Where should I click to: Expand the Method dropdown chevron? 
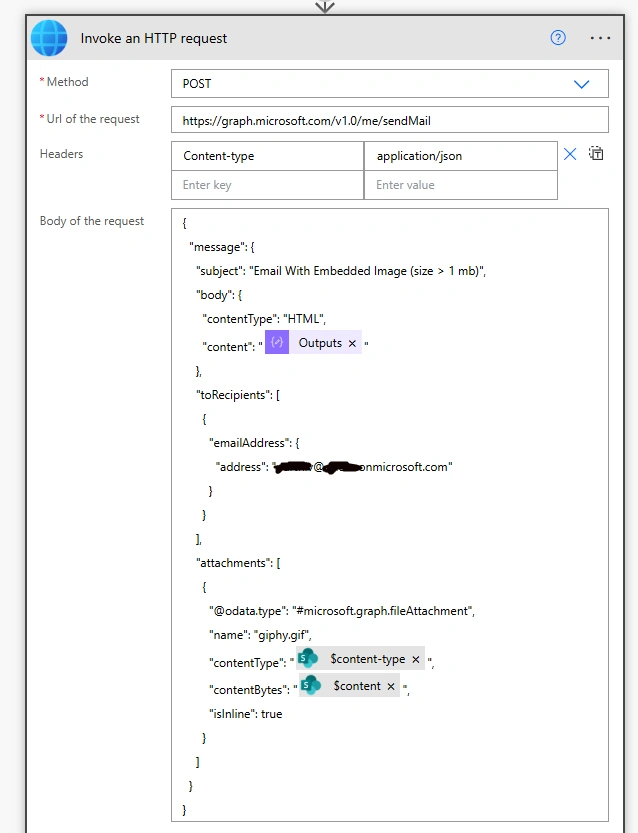(582, 84)
